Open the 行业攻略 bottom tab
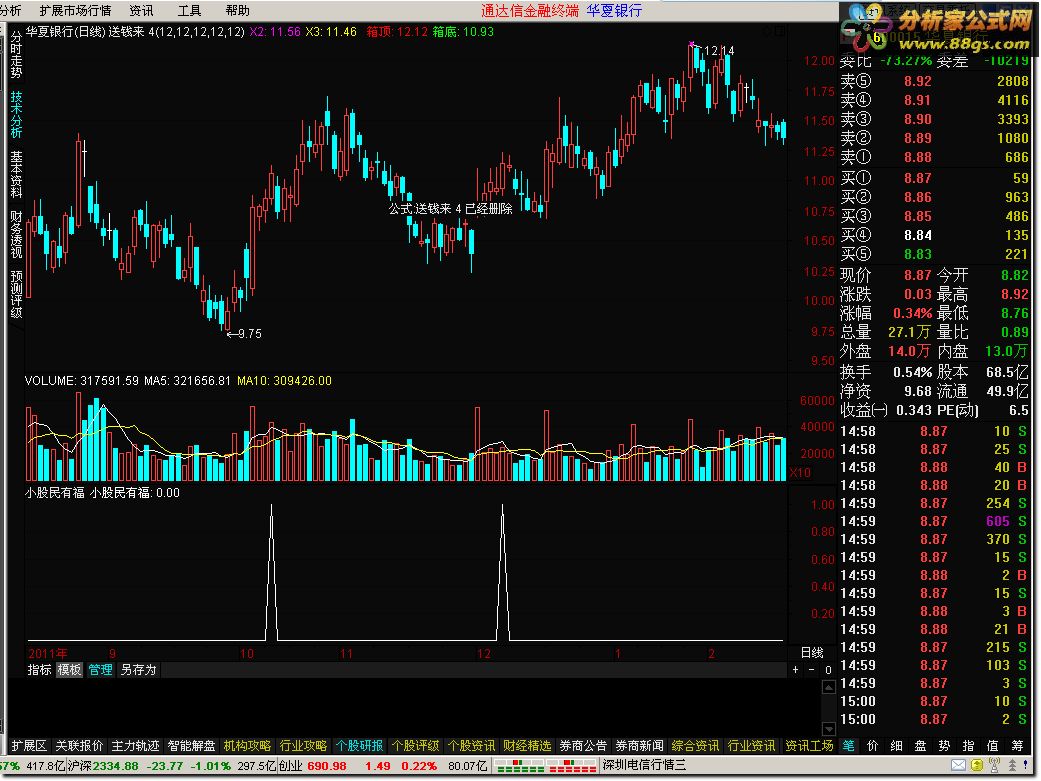The width and height of the screenshot is (1041, 781). click(303, 746)
